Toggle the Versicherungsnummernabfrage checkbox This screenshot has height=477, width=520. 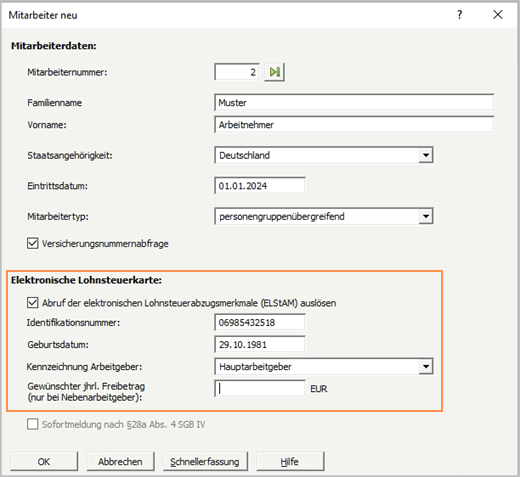(32, 243)
